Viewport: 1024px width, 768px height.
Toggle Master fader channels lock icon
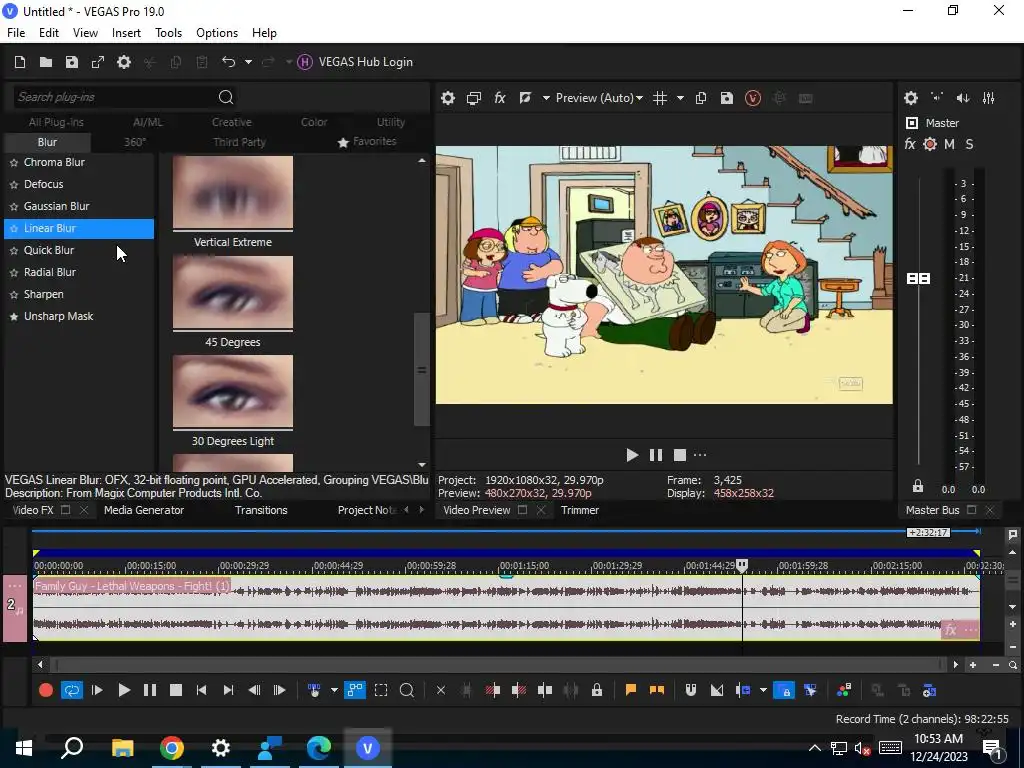tap(918, 486)
